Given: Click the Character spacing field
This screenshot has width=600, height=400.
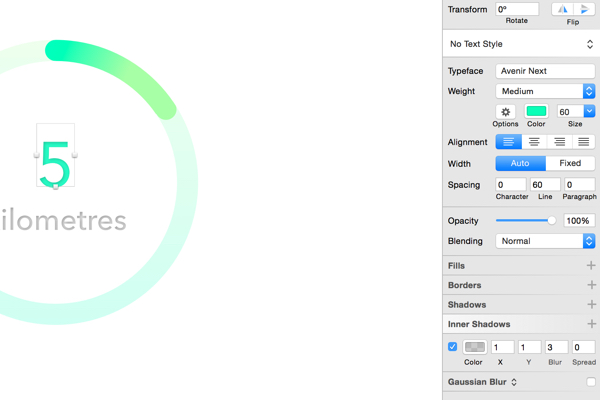Looking at the screenshot, I should (x=511, y=185).
